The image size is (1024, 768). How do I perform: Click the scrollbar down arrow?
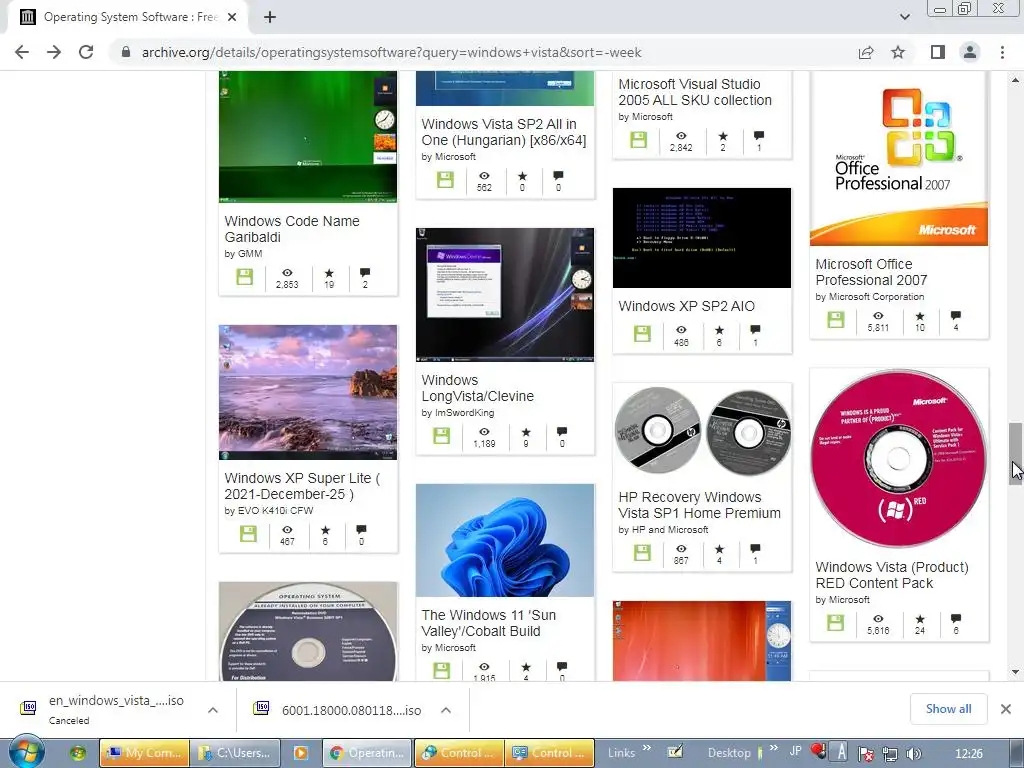click(x=1015, y=672)
